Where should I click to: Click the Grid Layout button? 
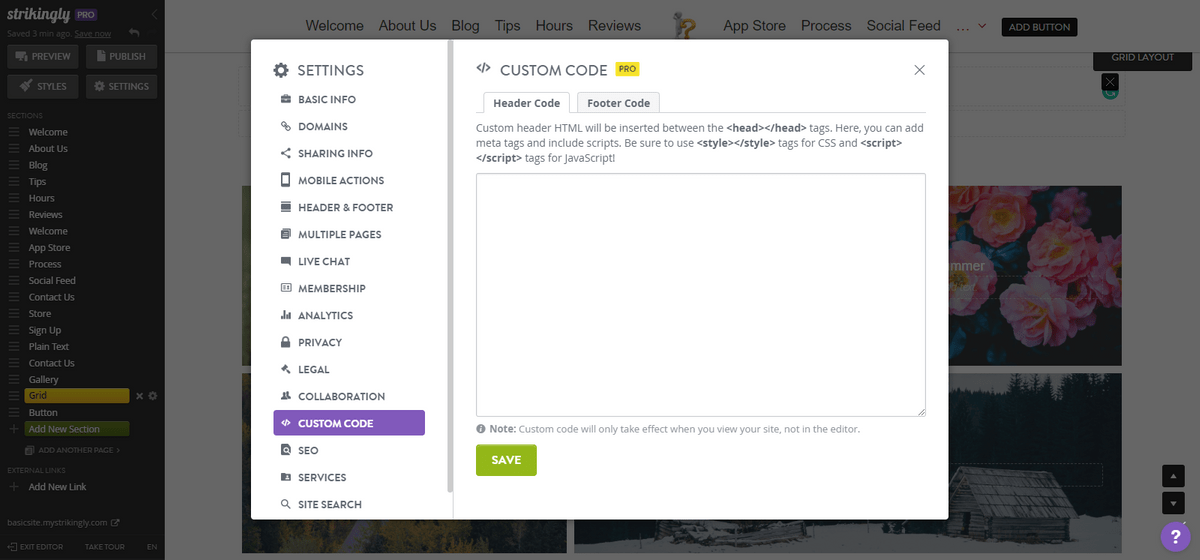pyautogui.click(x=1142, y=58)
